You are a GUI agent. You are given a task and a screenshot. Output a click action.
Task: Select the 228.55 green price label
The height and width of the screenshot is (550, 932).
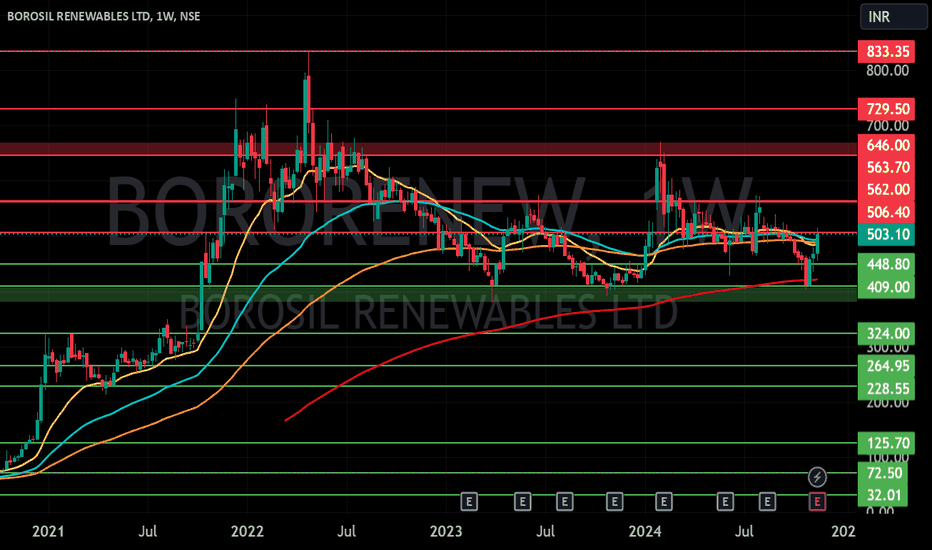coord(886,389)
